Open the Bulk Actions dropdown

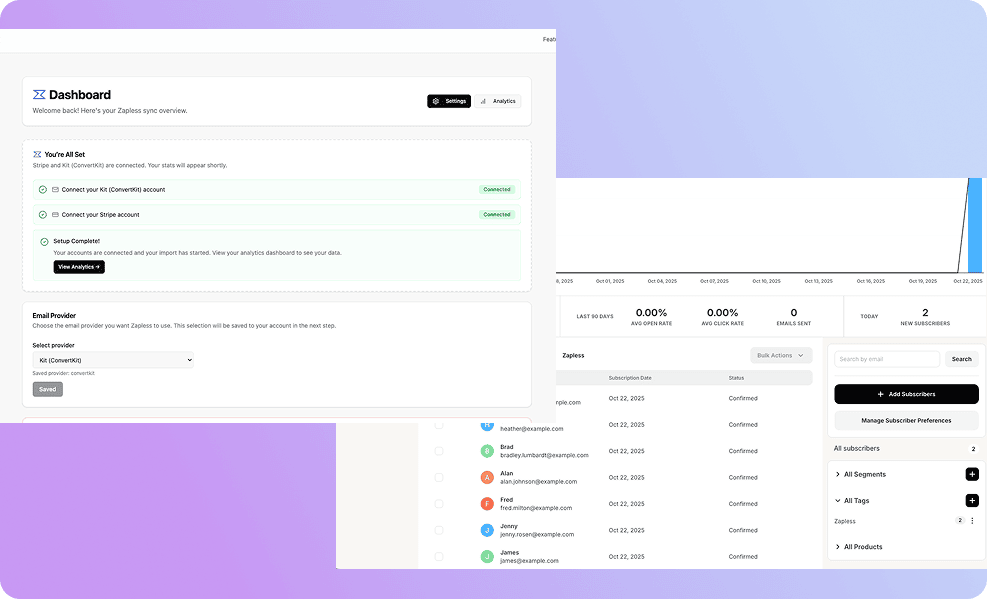(780, 354)
